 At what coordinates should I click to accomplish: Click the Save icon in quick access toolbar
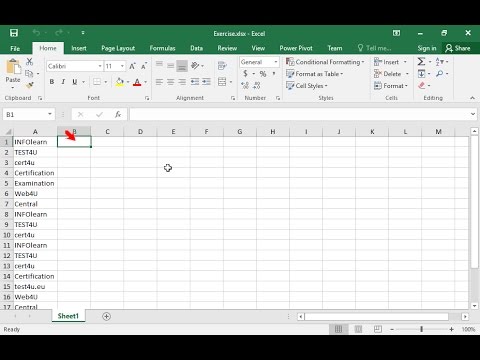14,33
